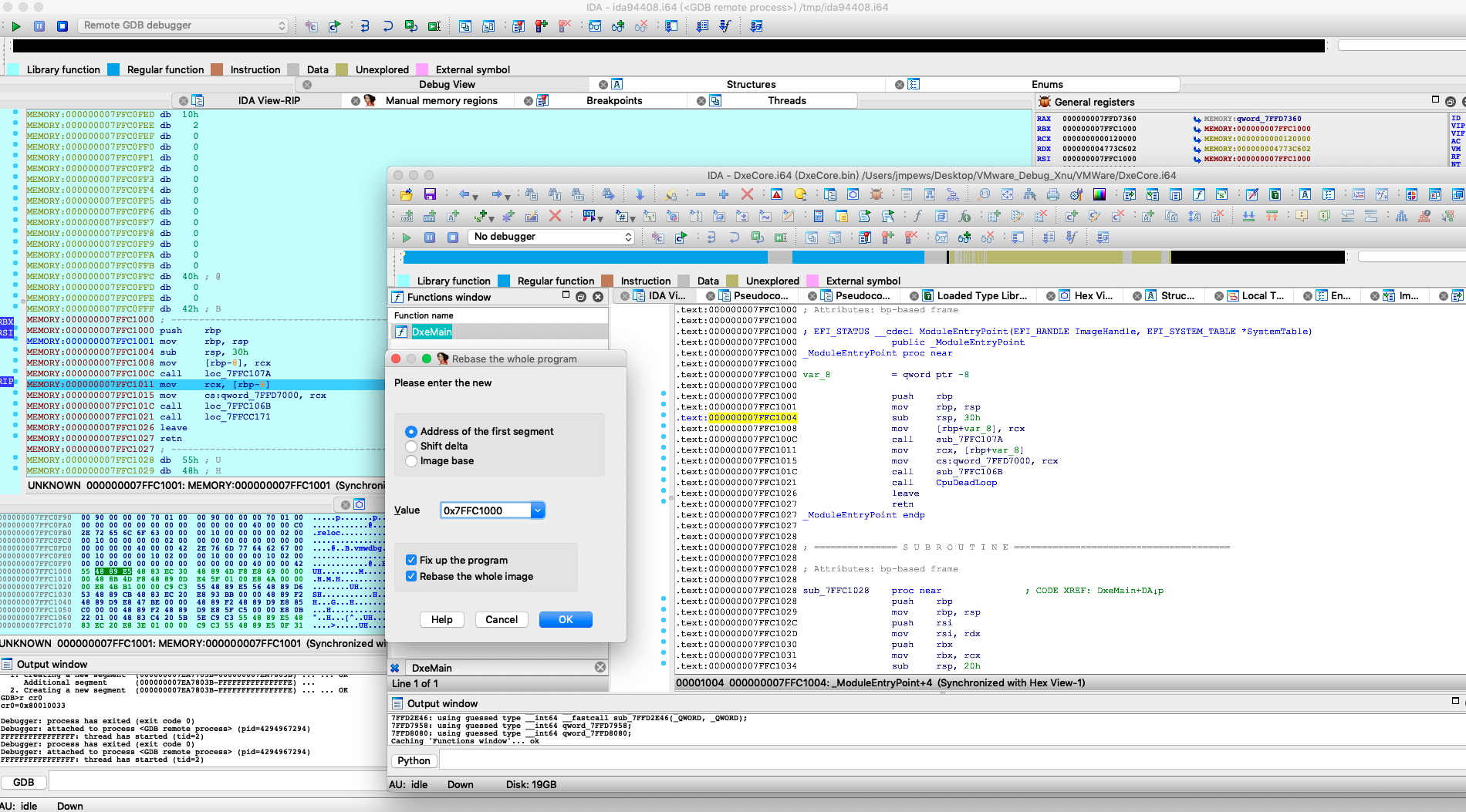Viewport: 1466px width, 812px height.
Task: Toggle 'Rebase the whole image' checkbox
Action: (411, 577)
